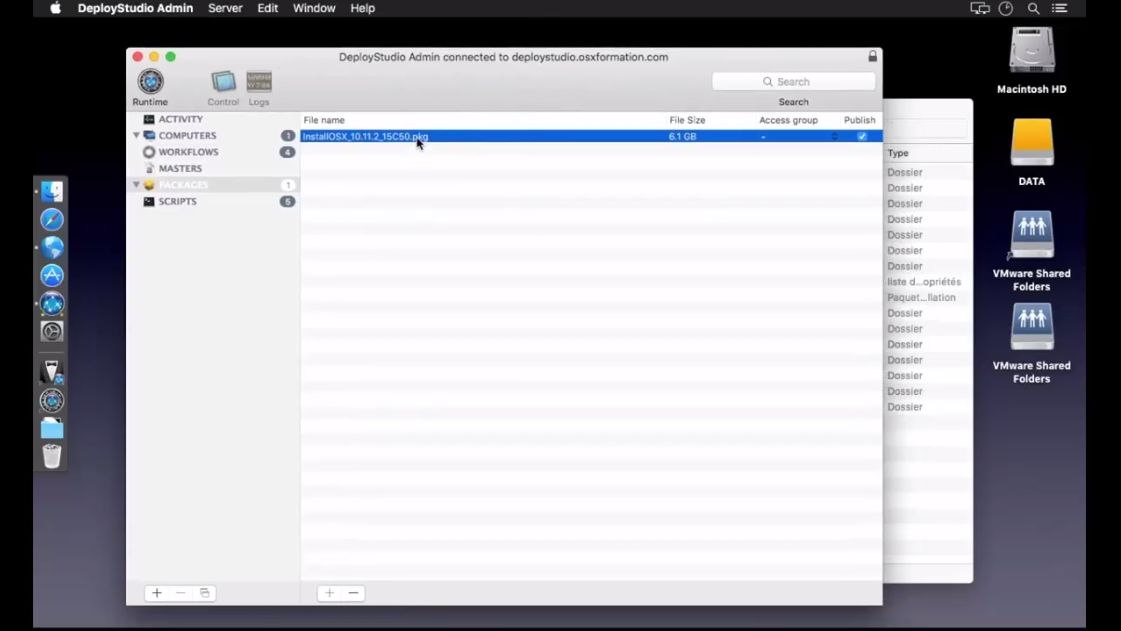Open Macintosh HD desktop drive
This screenshot has width=1121, height=631.
(1031, 52)
